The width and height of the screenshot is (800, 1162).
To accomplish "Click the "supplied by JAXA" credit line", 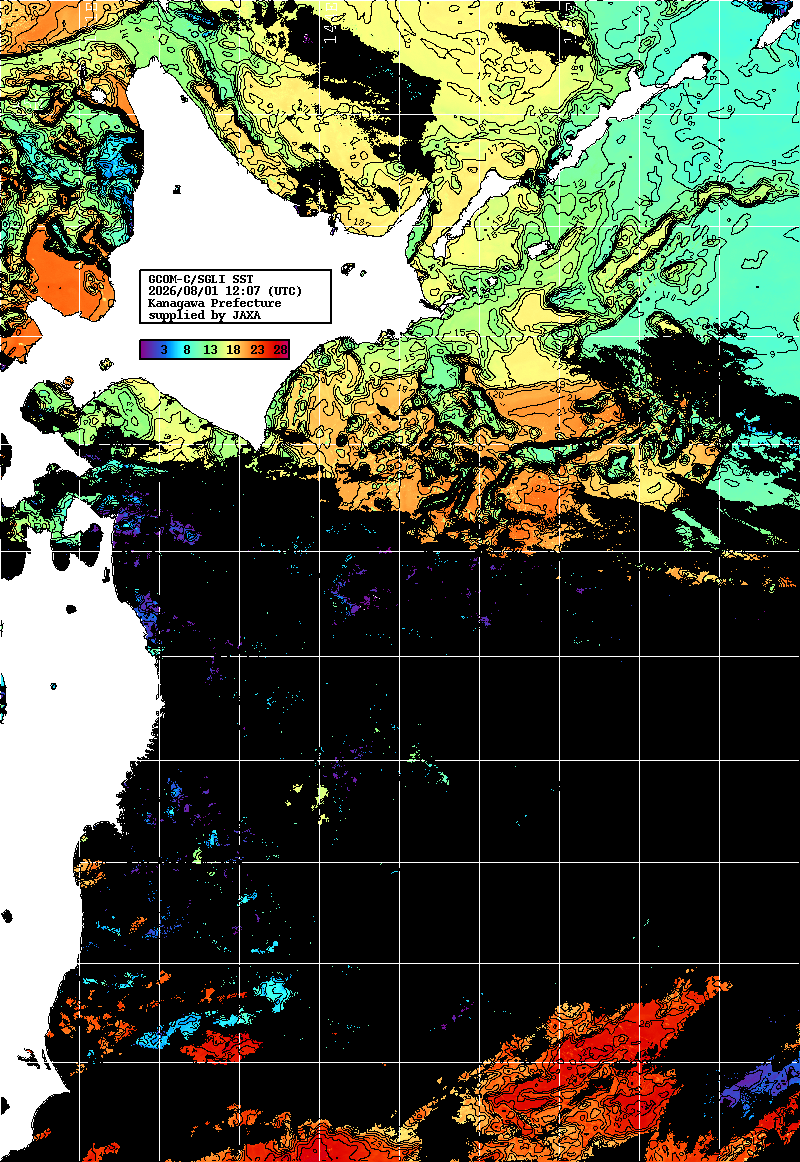I will [204, 315].
